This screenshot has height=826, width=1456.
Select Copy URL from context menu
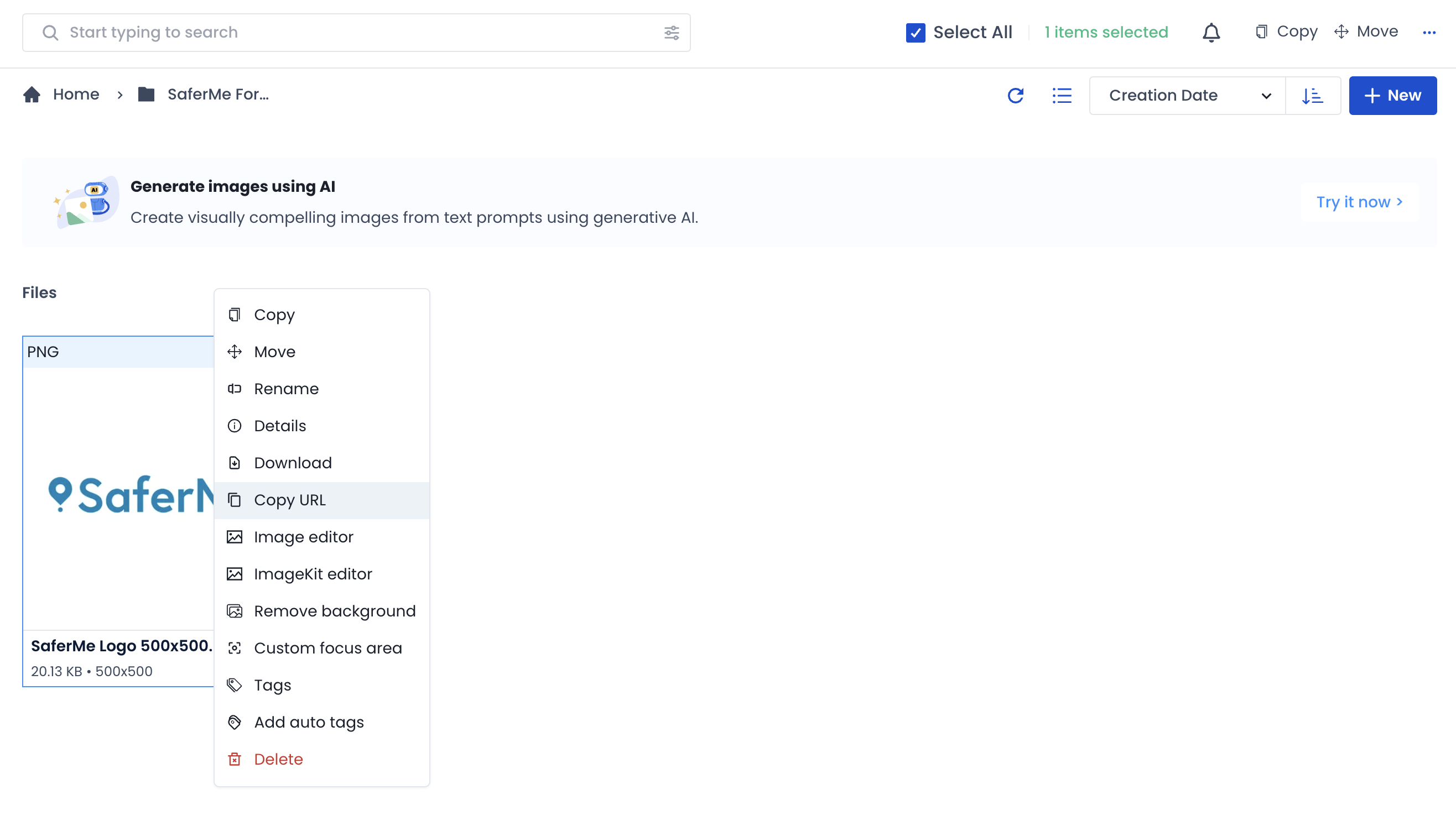click(289, 500)
